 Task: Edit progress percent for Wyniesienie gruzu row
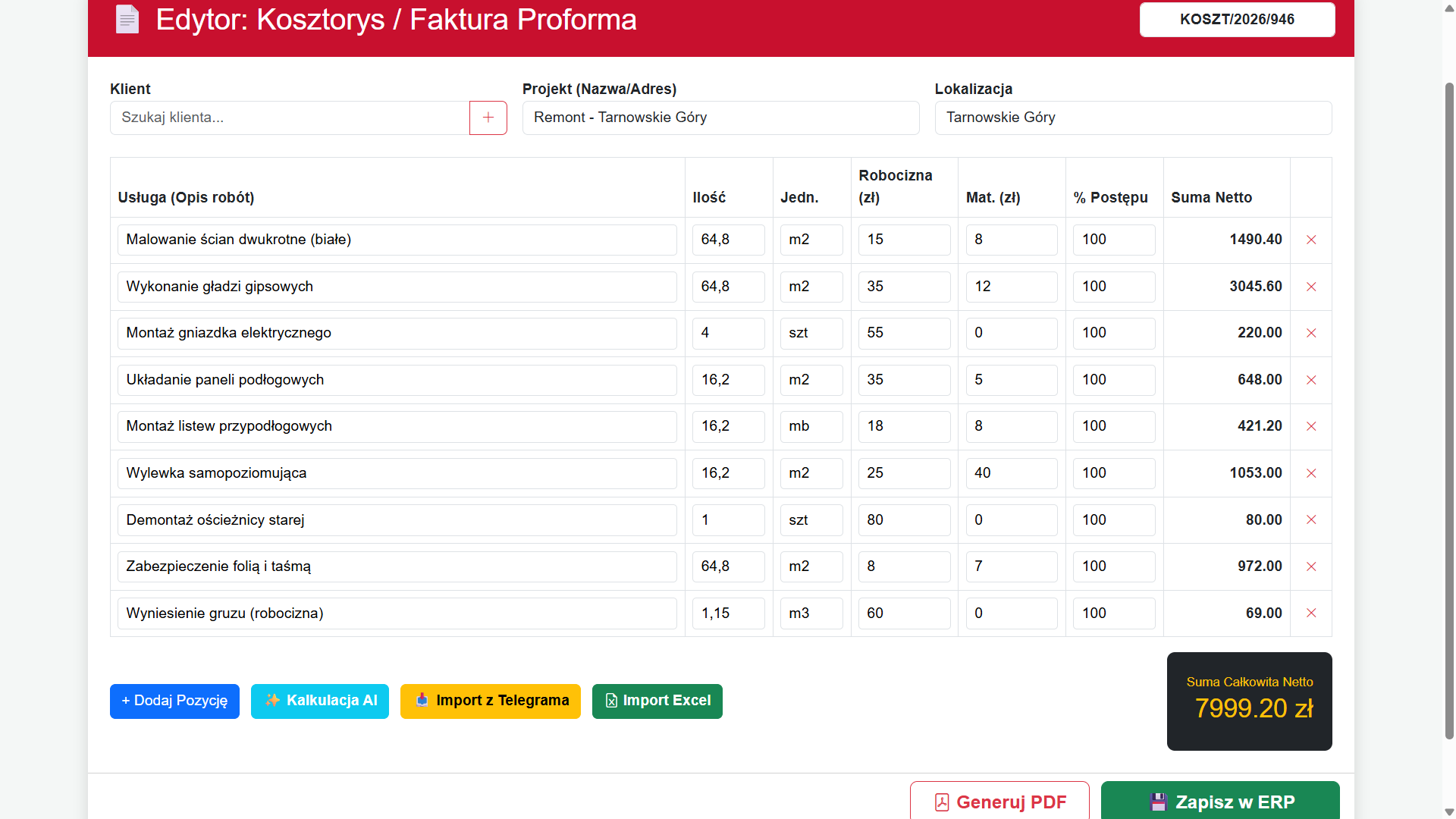pyautogui.click(x=1114, y=613)
